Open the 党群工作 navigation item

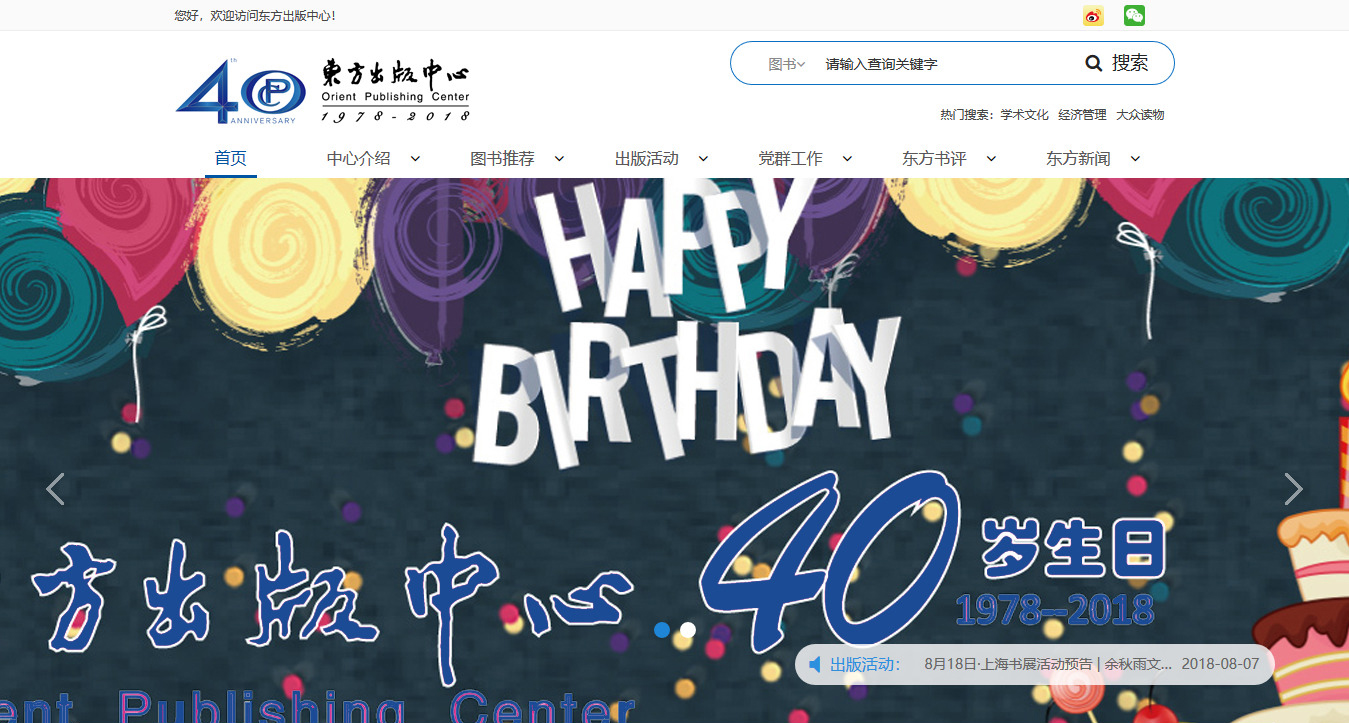790,158
